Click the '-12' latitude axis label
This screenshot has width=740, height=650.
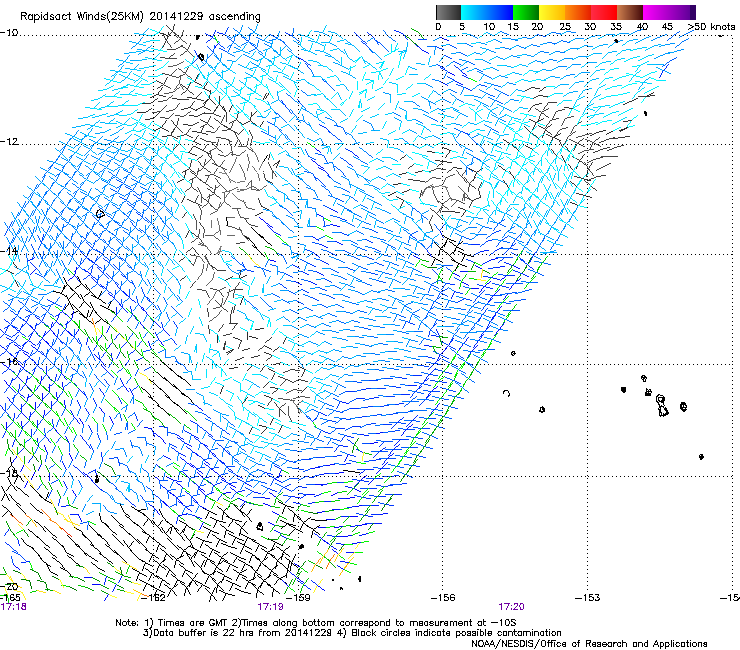pos(9,142)
